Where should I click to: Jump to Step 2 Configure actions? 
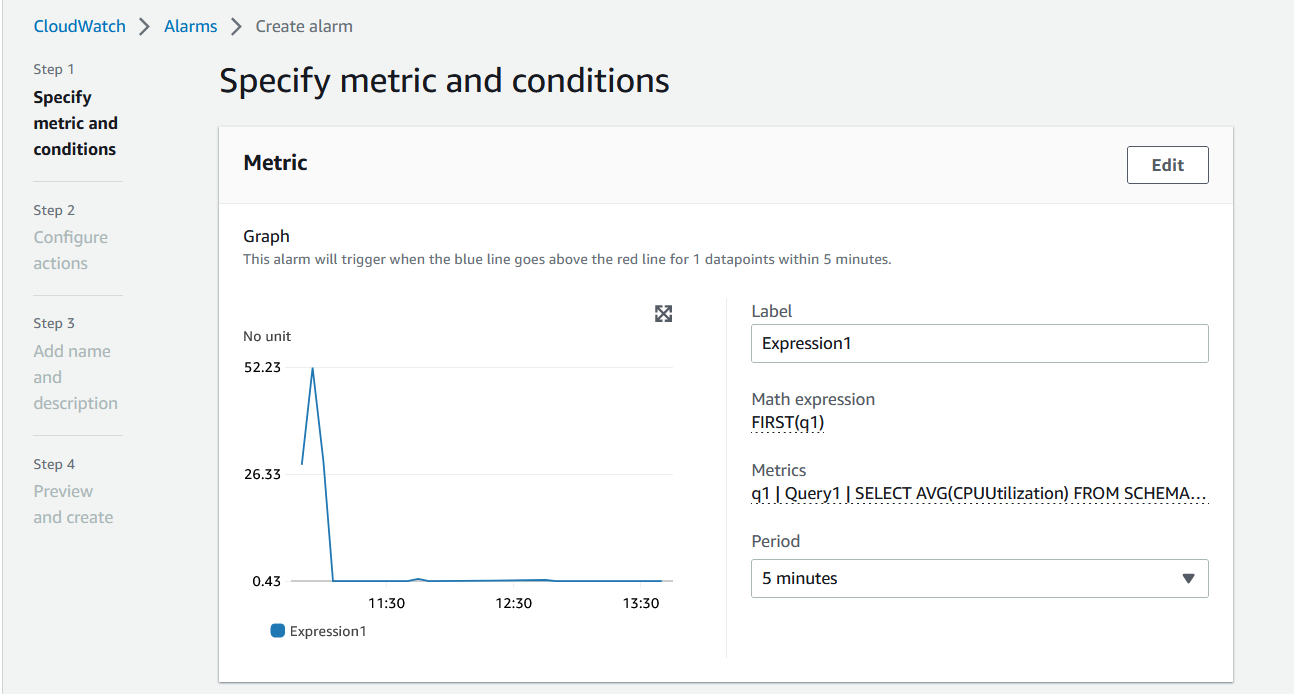70,250
